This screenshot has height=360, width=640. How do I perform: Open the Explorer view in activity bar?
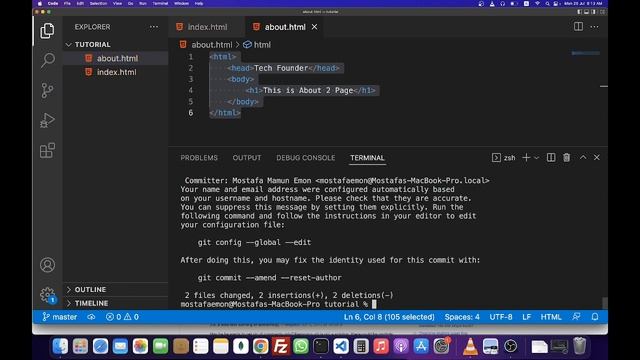click(x=47, y=31)
